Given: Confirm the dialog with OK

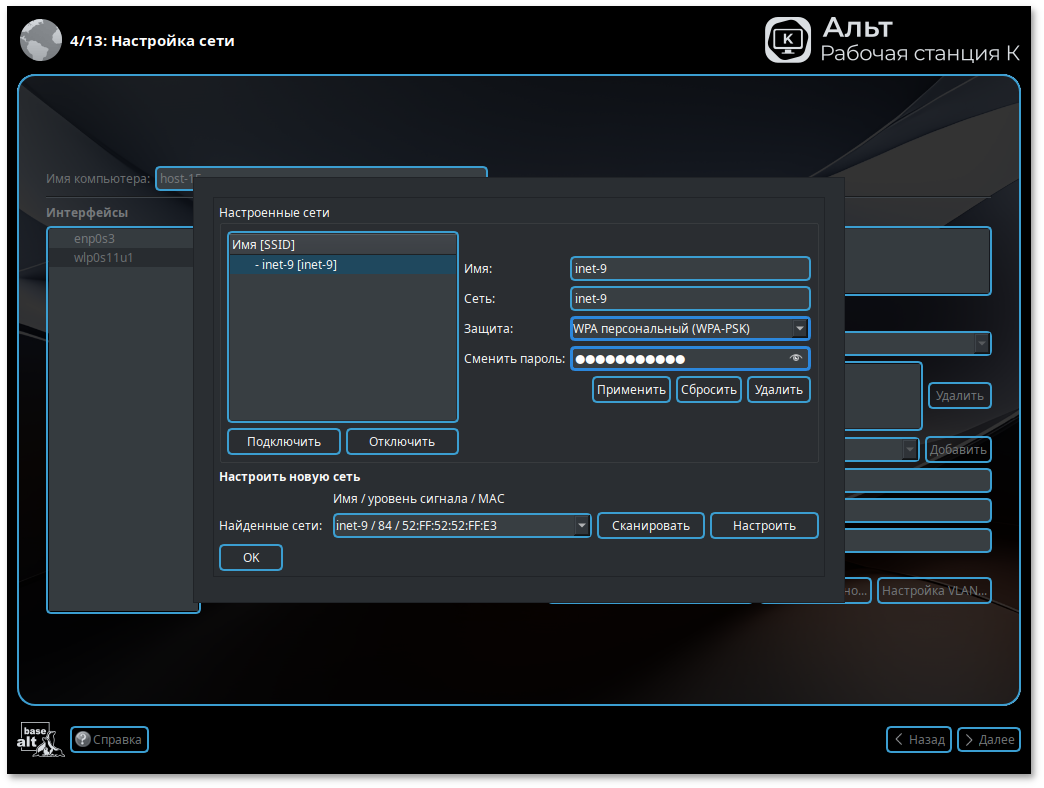Looking at the screenshot, I should (x=251, y=558).
